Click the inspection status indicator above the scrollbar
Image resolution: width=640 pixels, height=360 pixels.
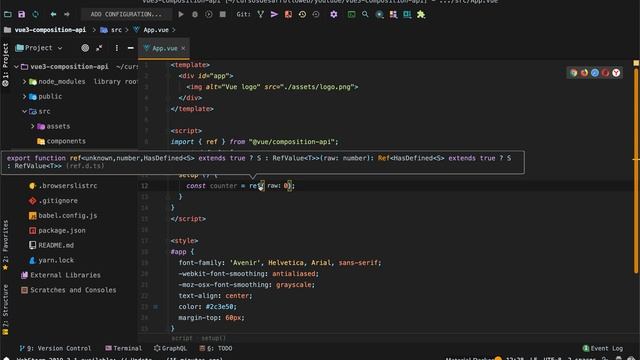pyautogui.click(x=636, y=63)
